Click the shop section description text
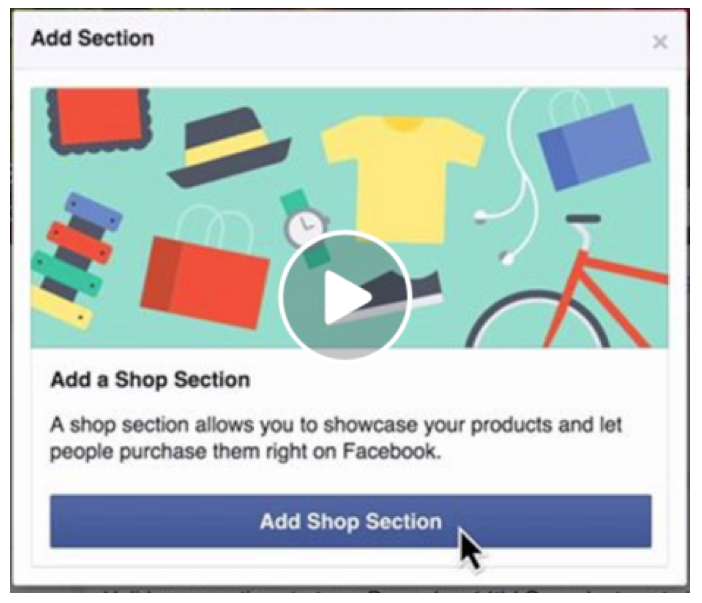 (x=336, y=438)
